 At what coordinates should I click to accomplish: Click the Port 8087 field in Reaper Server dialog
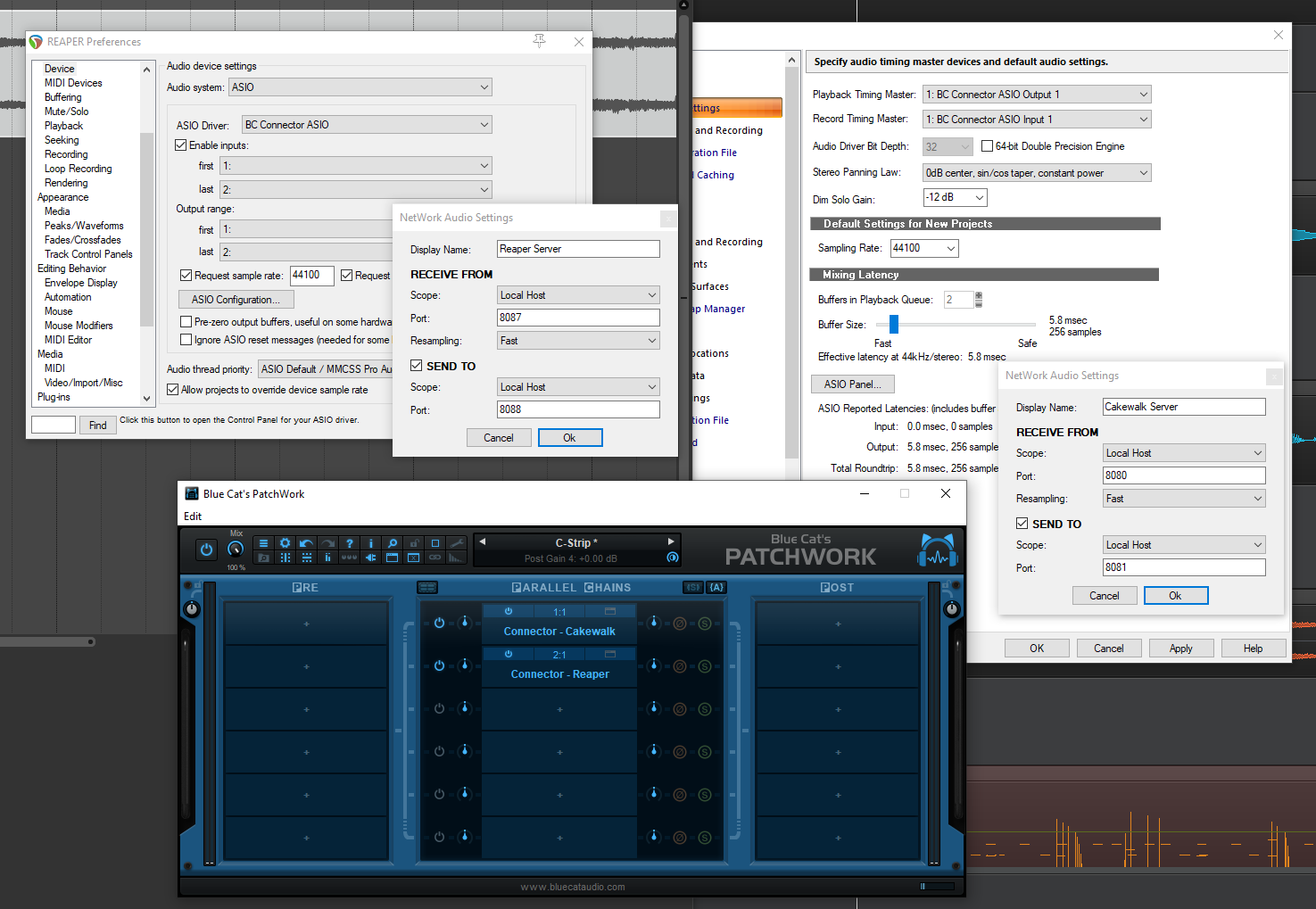click(578, 318)
